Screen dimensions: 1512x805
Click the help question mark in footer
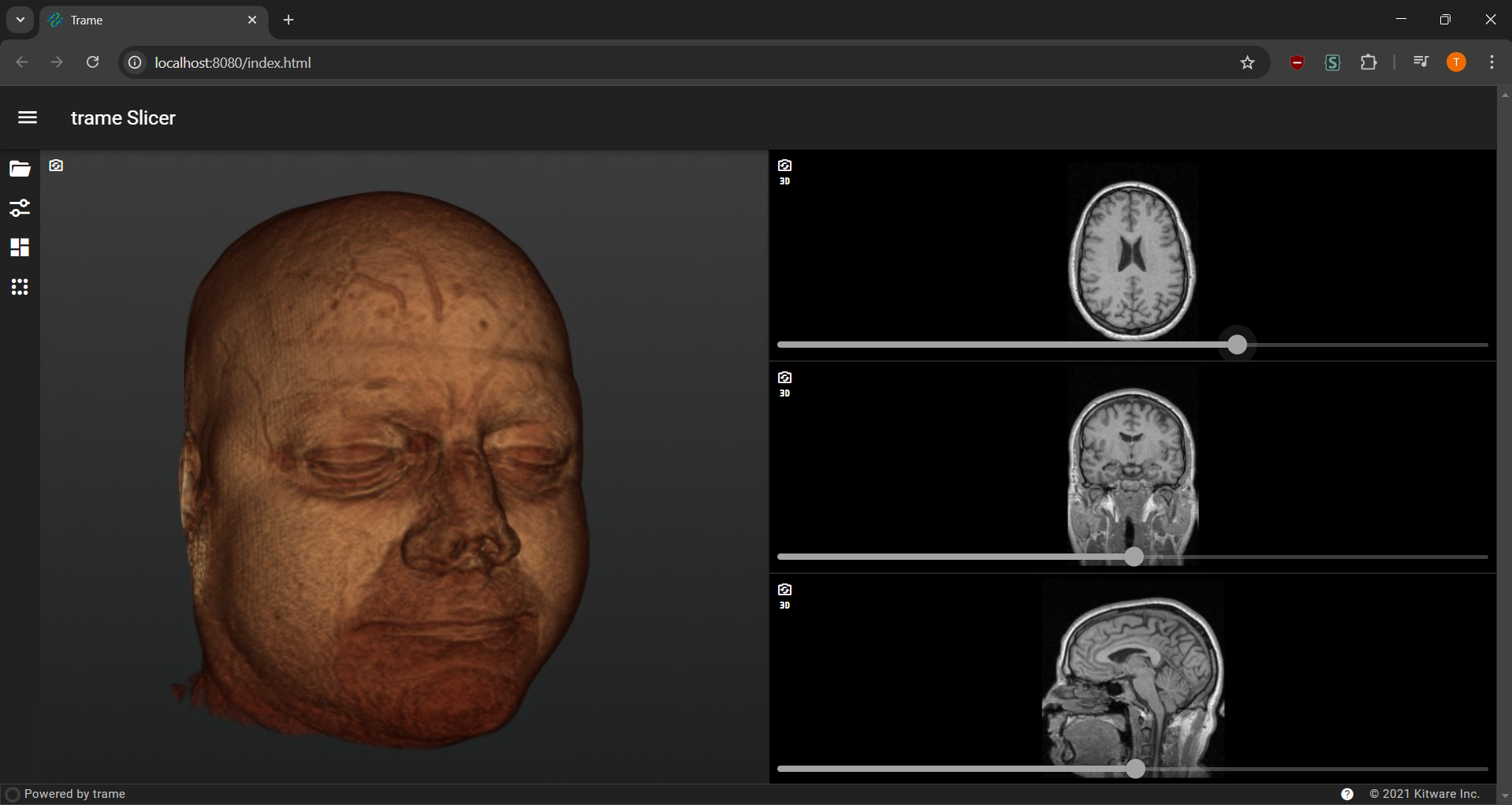click(x=1347, y=794)
